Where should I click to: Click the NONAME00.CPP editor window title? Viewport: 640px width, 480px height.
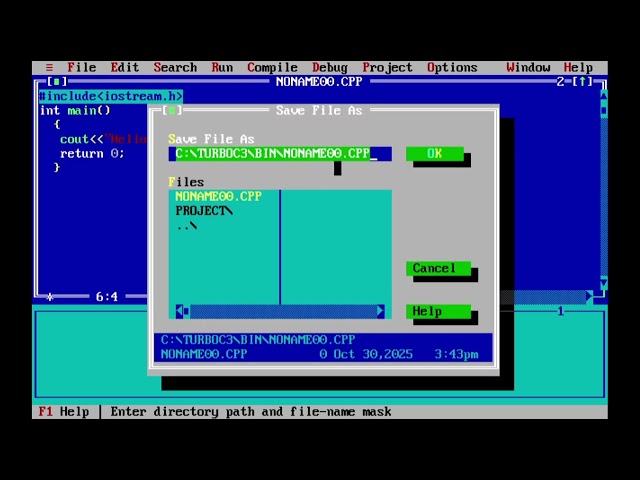pyautogui.click(x=319, y=82)
